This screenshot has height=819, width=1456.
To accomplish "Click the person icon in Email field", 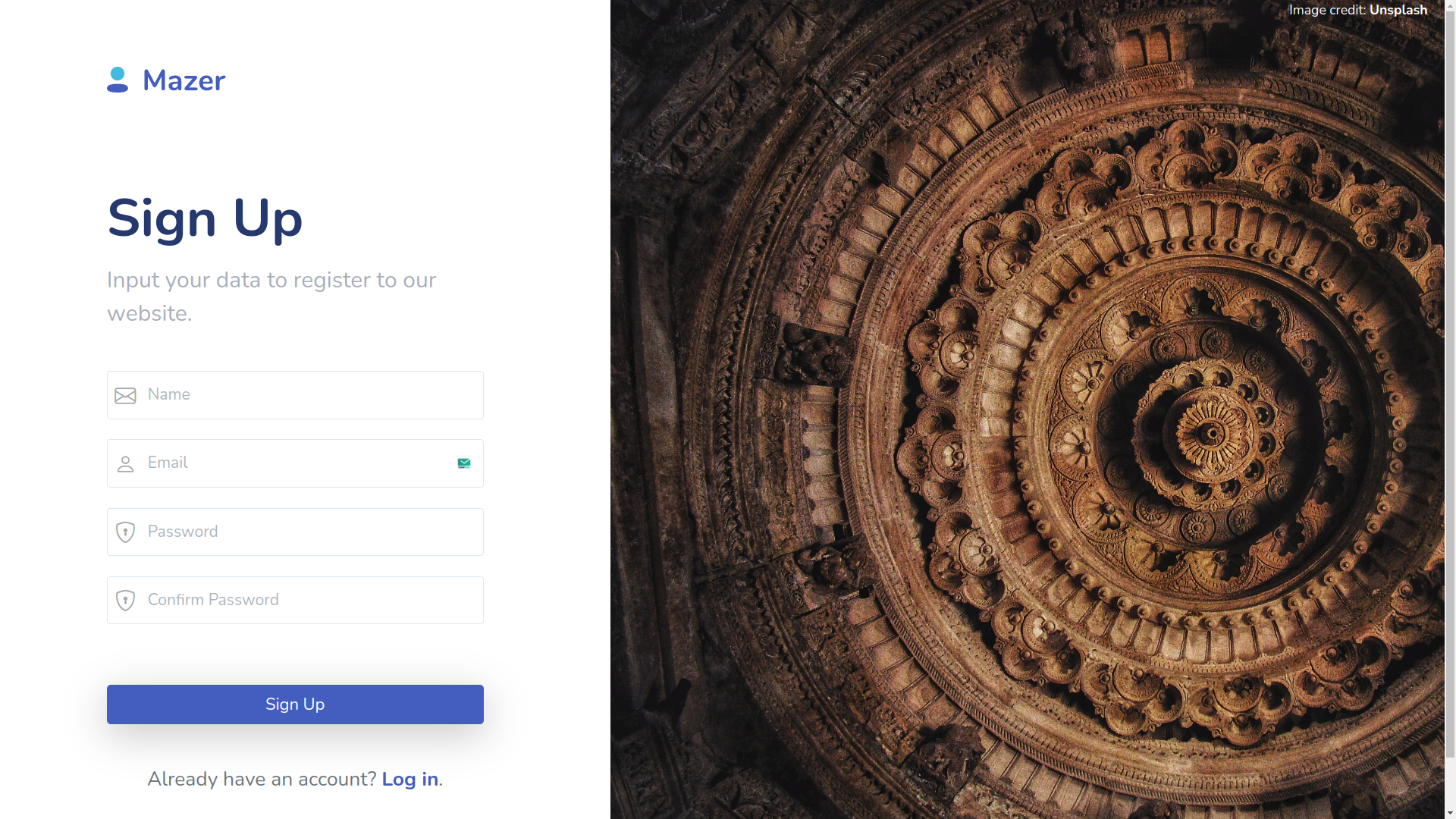I will tap(125, 464).
